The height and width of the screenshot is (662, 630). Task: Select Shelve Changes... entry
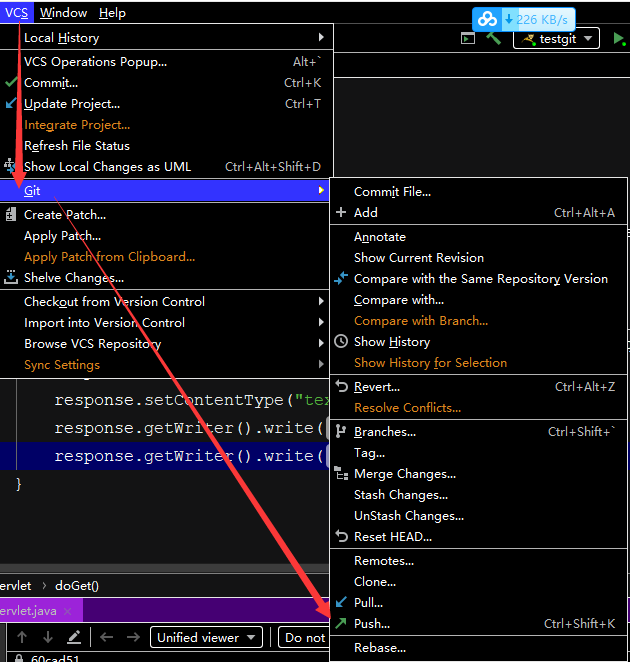point(164,278)
